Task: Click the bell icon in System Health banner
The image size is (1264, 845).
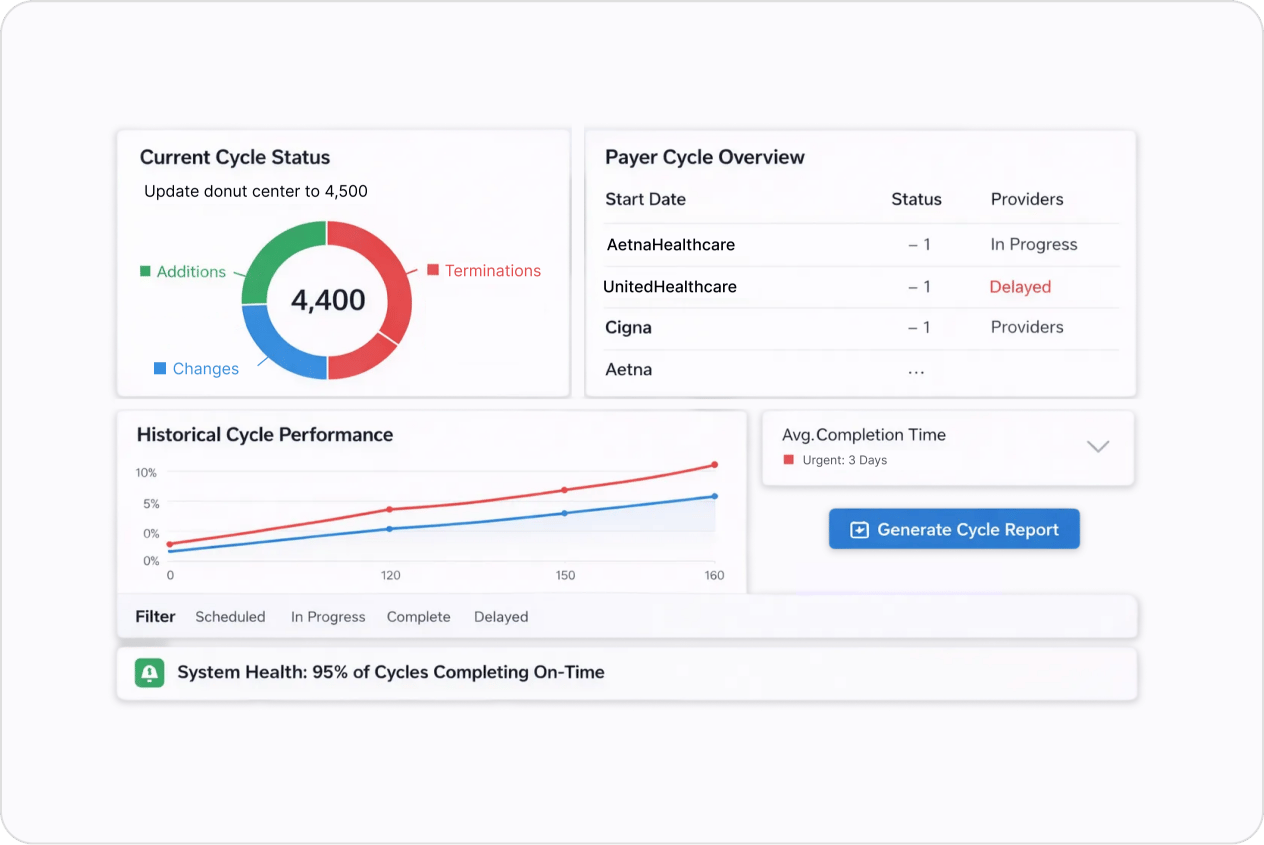Action: tap(148, 673)
